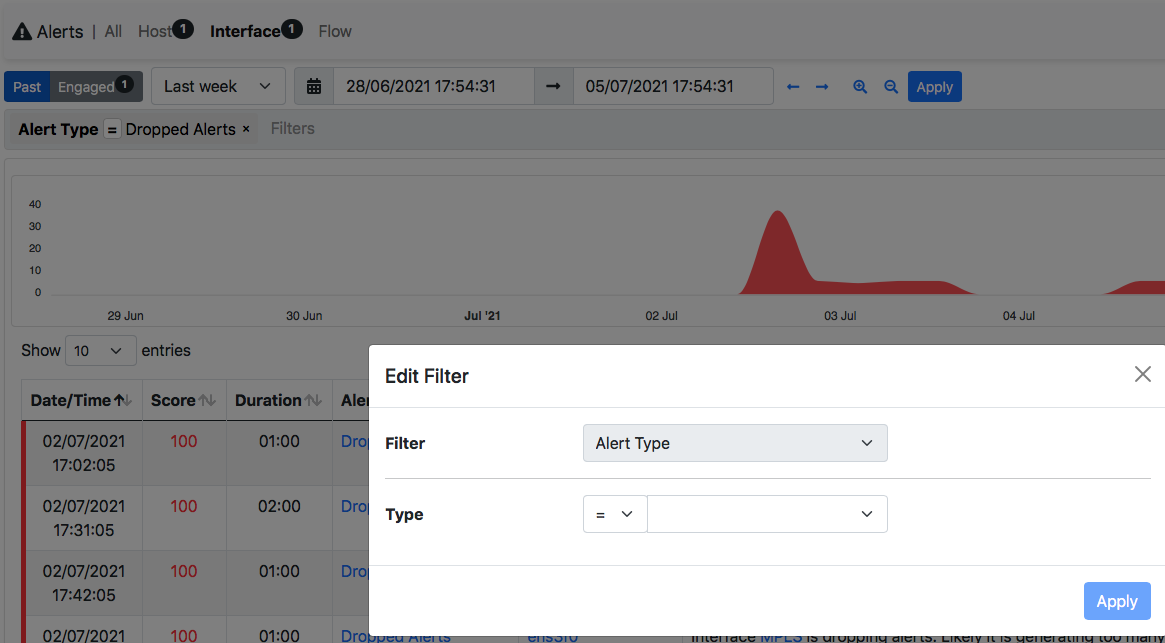The height and width of the screenshot is (643, 1165).
Task: Toggle the Score column sort order
Action: [x=207, y=400]
